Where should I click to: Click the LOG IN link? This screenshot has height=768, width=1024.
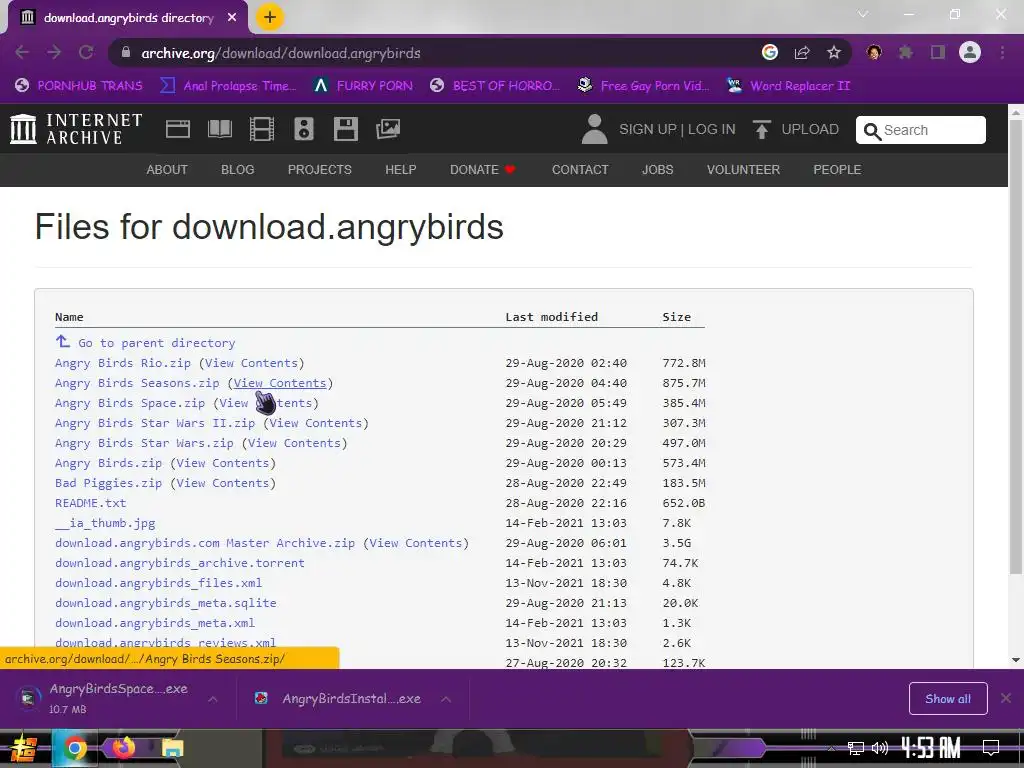pos(711,129)
